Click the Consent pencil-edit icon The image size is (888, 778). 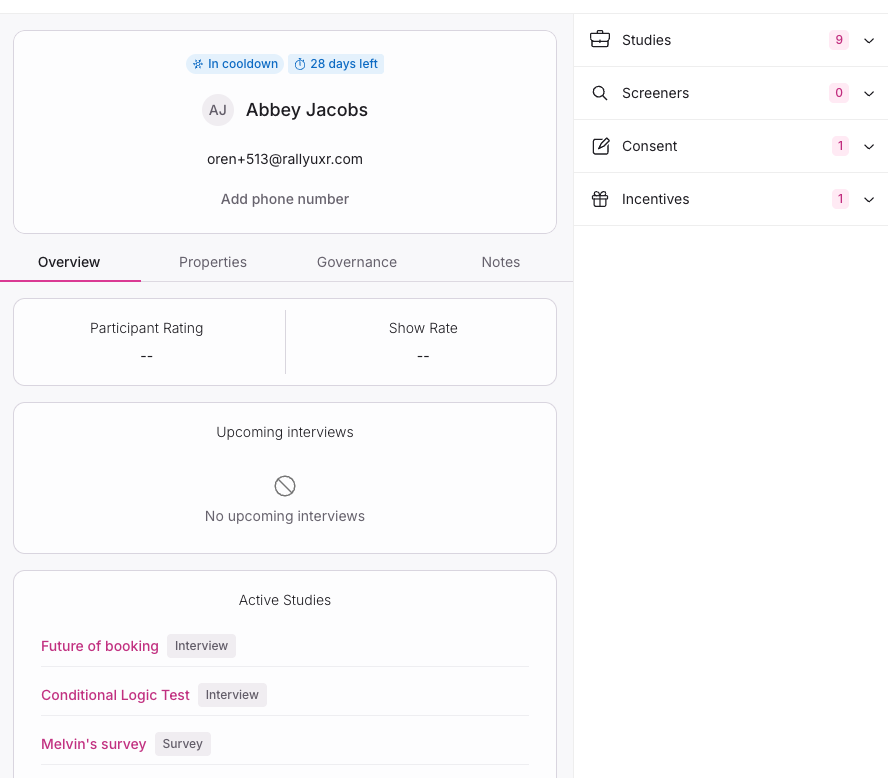click(600, 146)
